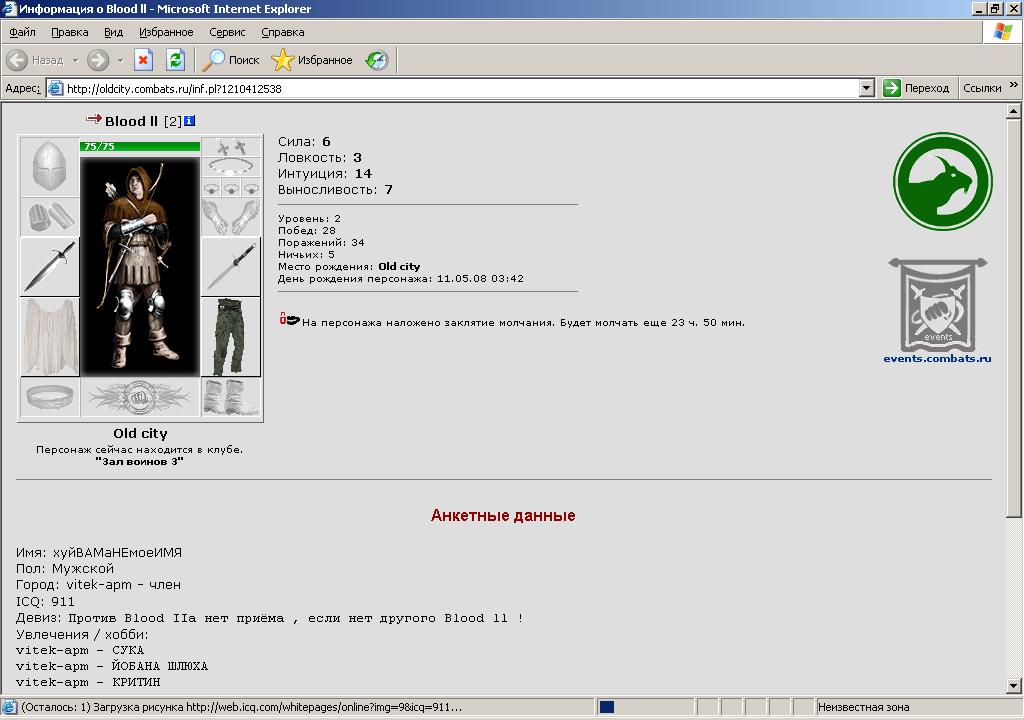Click the Пол: Мужской line
1024x720 pixels.
click(65, 568)
